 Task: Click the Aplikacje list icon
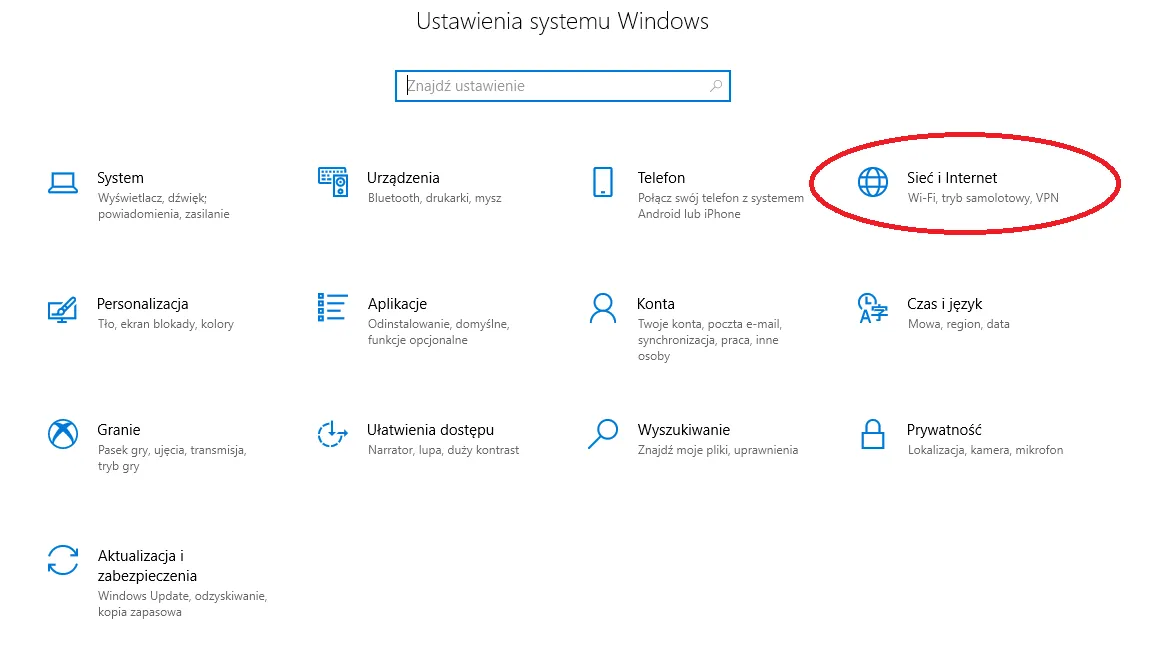[334, 308]
